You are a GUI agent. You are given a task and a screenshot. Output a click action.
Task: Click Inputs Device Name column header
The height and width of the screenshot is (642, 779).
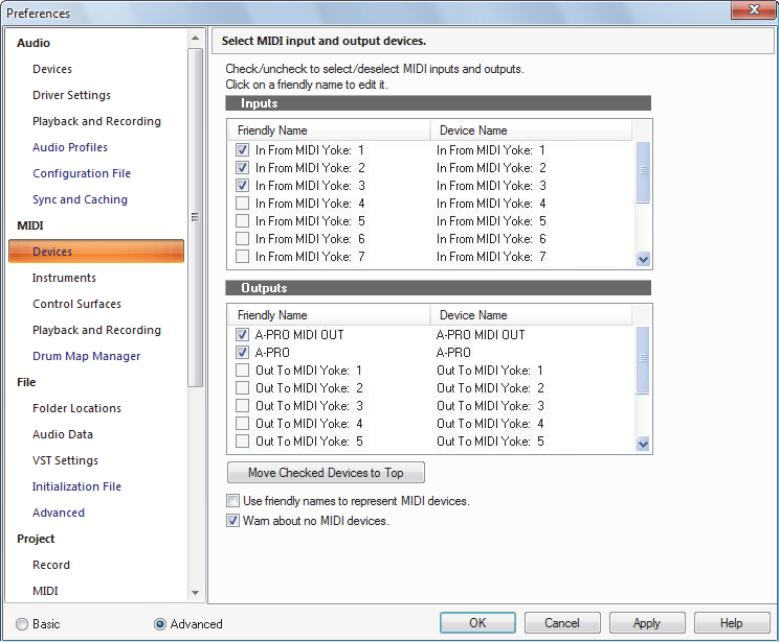[x=531, y=131]
